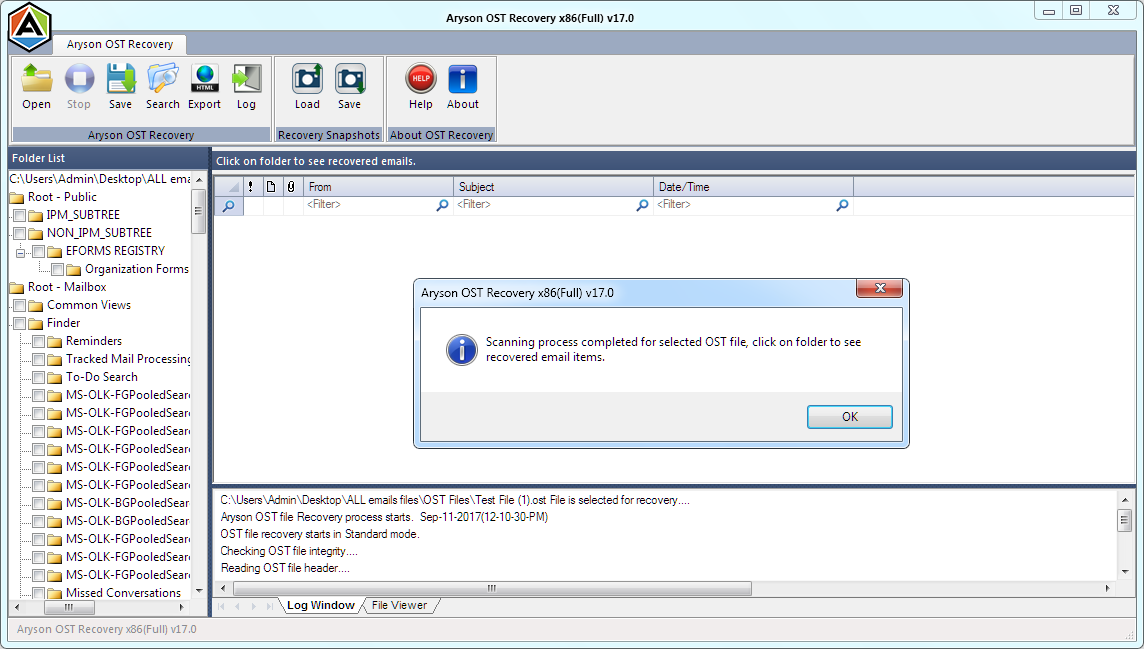Click the From filter input field
The height and width of the screenshot is (649, 1144).
370,205
